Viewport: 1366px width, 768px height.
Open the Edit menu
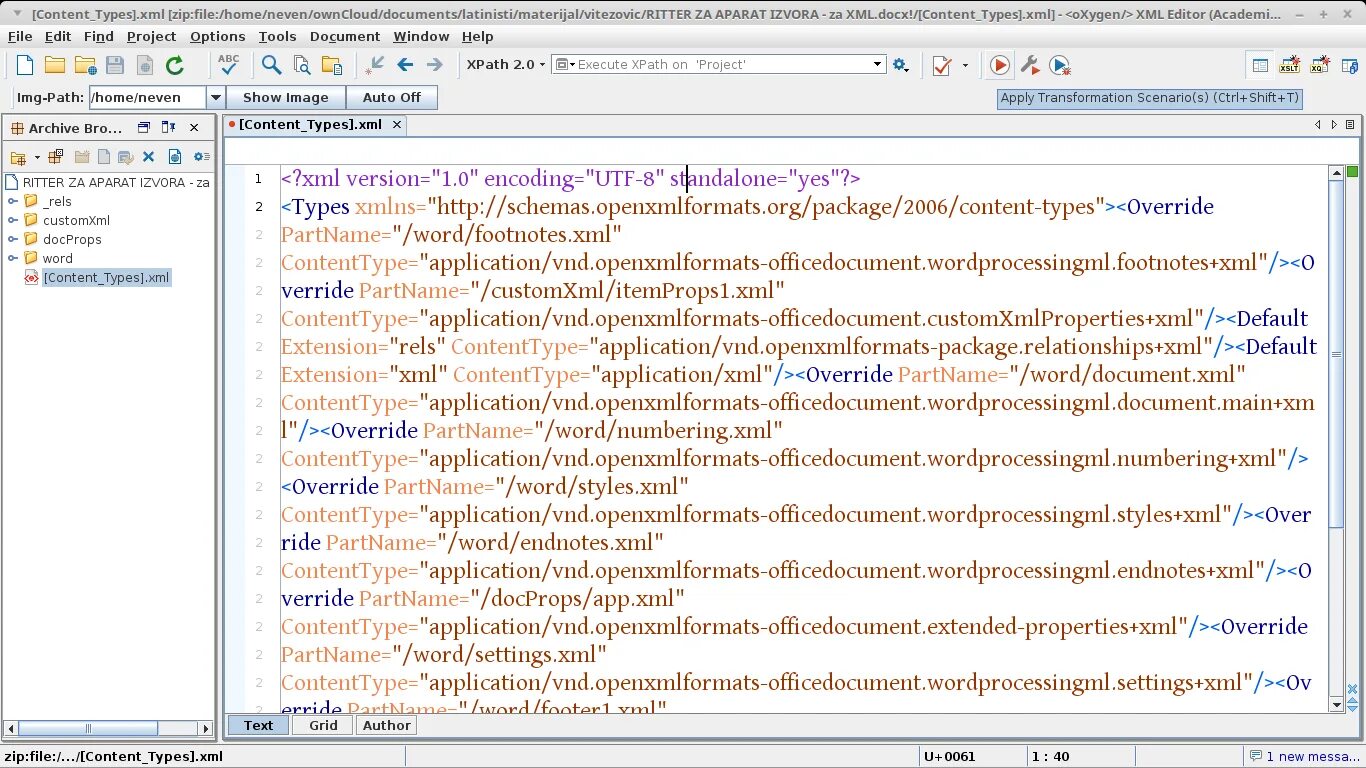coord(57,36)
